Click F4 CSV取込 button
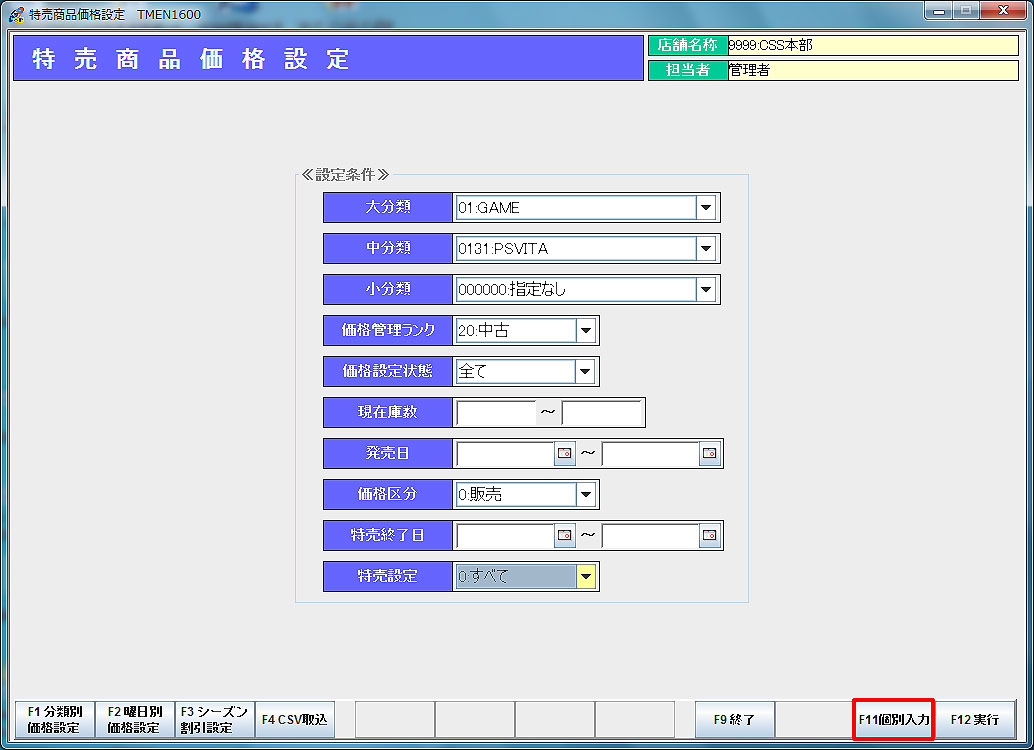Image resolution: width=1034 pixels, height=750 pixels. click(295, 720)
